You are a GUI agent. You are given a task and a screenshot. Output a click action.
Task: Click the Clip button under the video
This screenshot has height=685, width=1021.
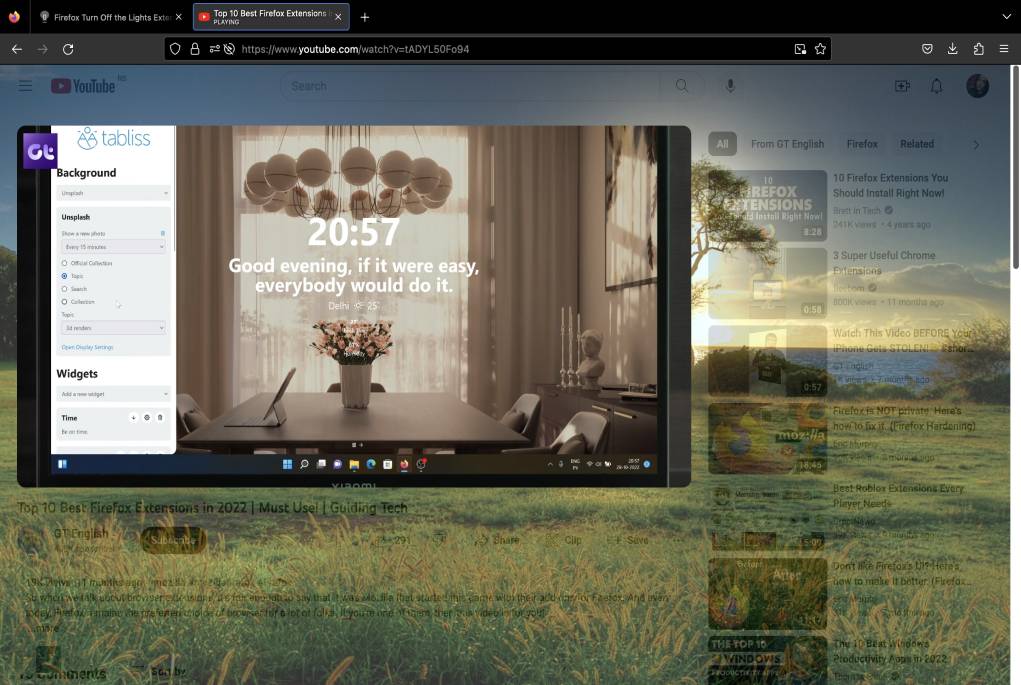(565, 540)
